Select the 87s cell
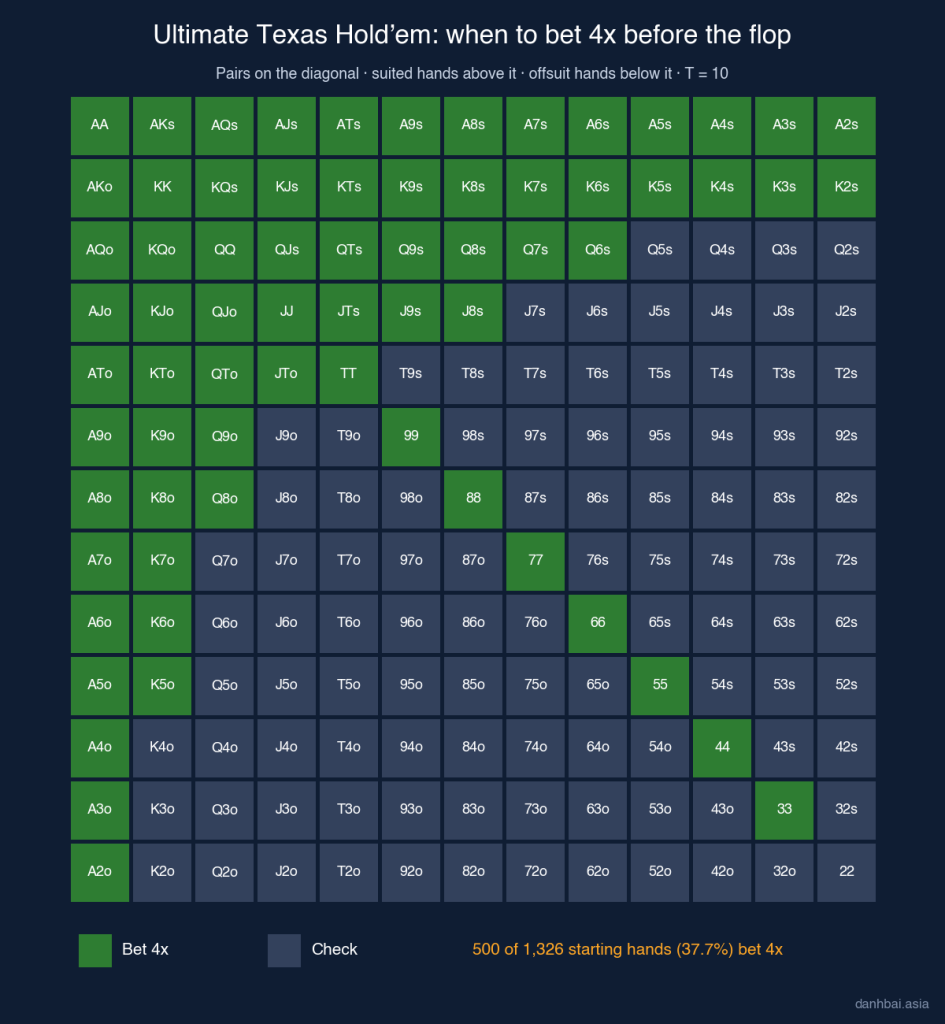Screen dimensions: 945x1024 pos(536,499)
